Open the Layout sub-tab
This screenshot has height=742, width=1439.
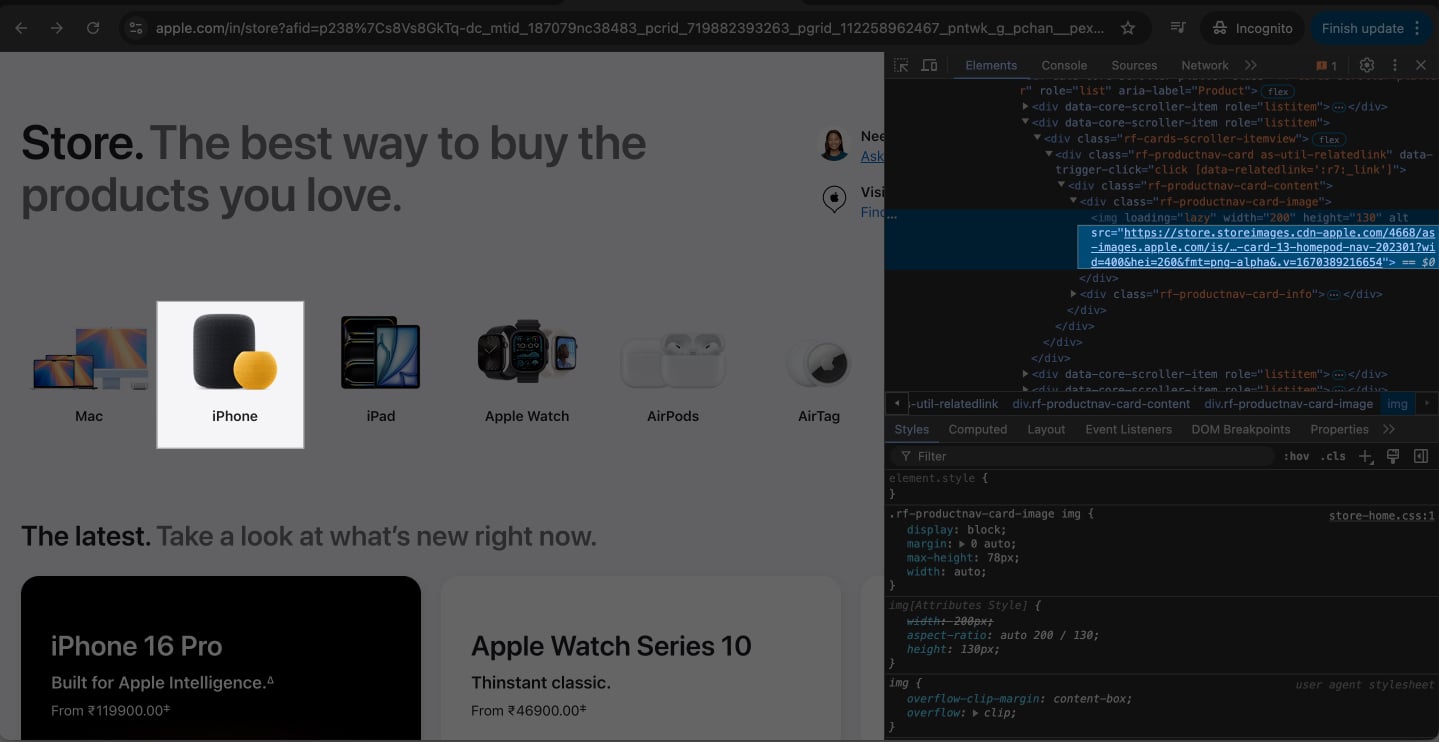point(1046,429)
